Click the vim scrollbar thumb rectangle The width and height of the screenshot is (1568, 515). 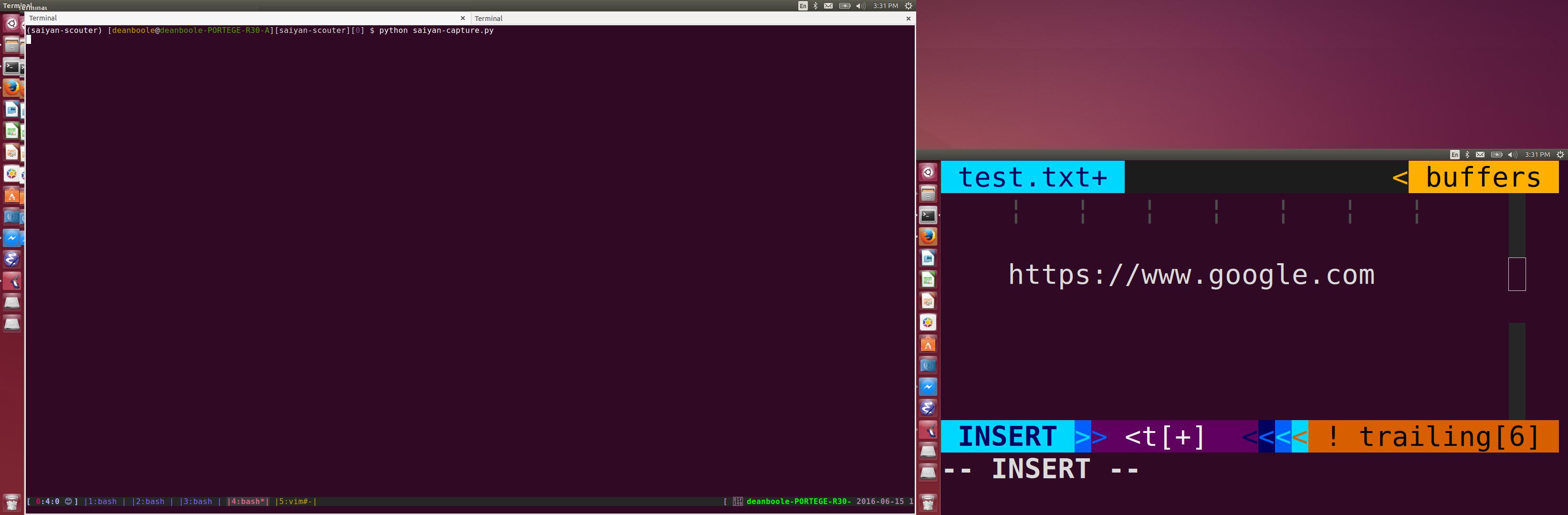pyautogui.click(x=1516, y=274)
